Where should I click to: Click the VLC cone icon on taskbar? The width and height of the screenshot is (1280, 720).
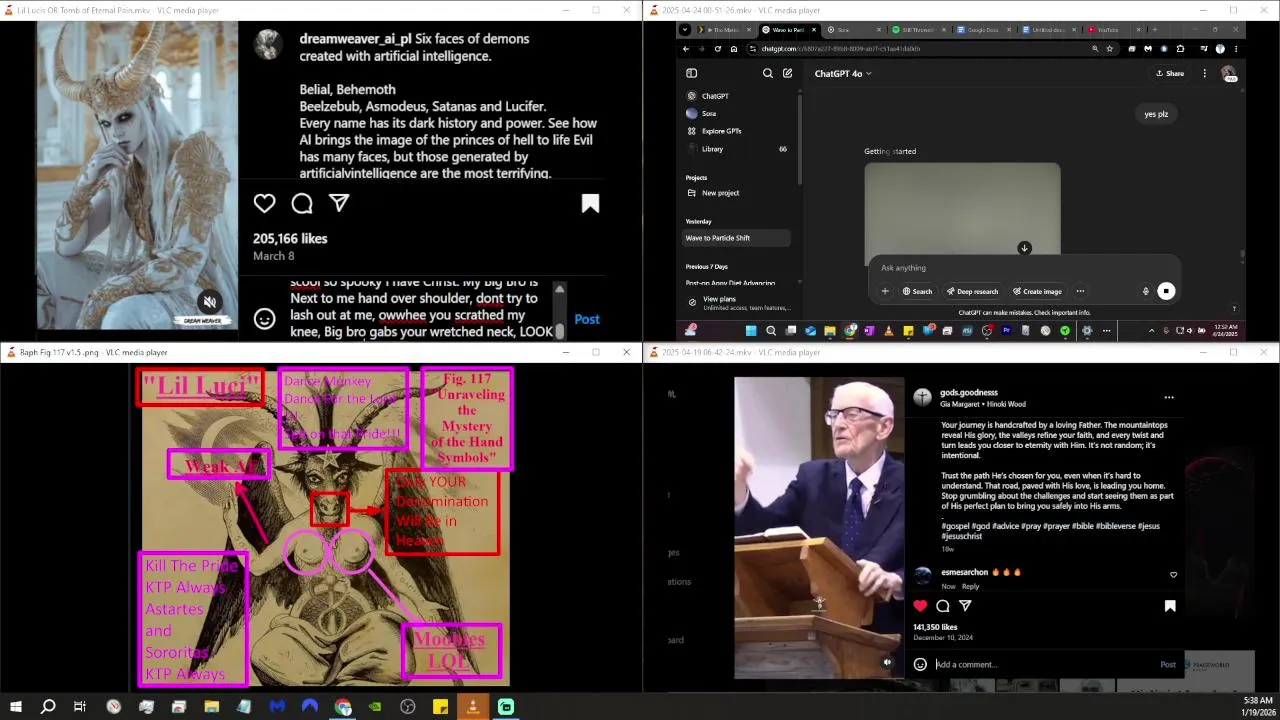click(x=473, y=707)
